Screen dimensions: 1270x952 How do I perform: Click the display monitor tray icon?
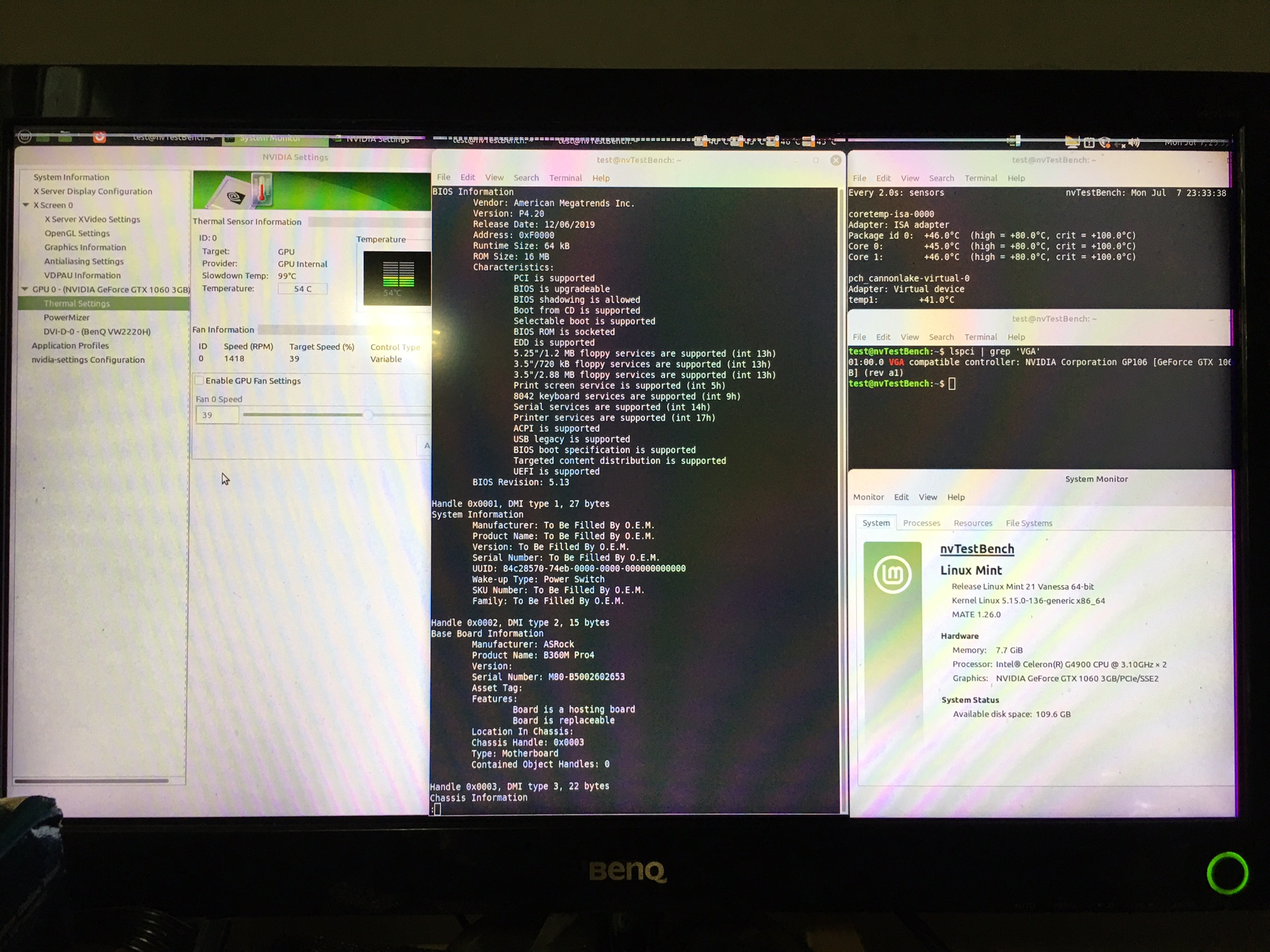point(1072,142)
